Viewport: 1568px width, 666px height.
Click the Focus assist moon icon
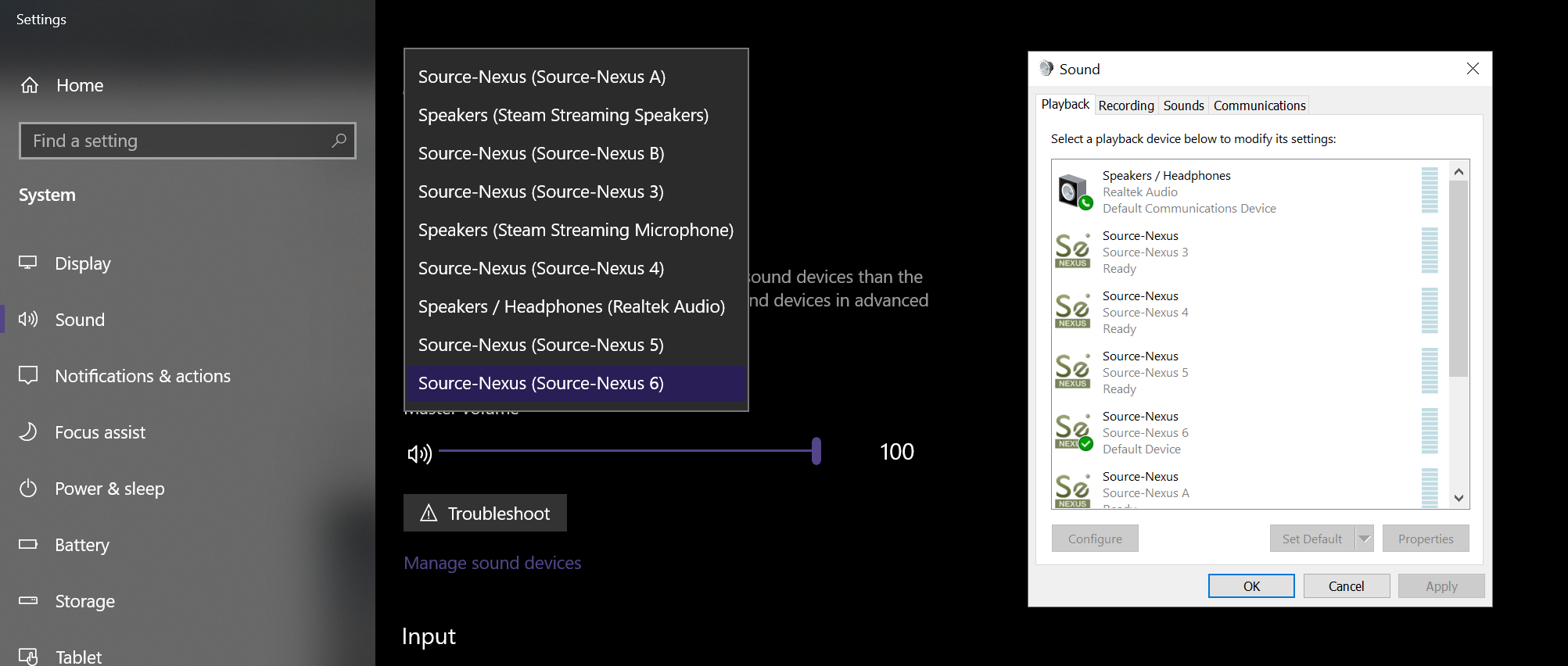[x=28, y=431]
